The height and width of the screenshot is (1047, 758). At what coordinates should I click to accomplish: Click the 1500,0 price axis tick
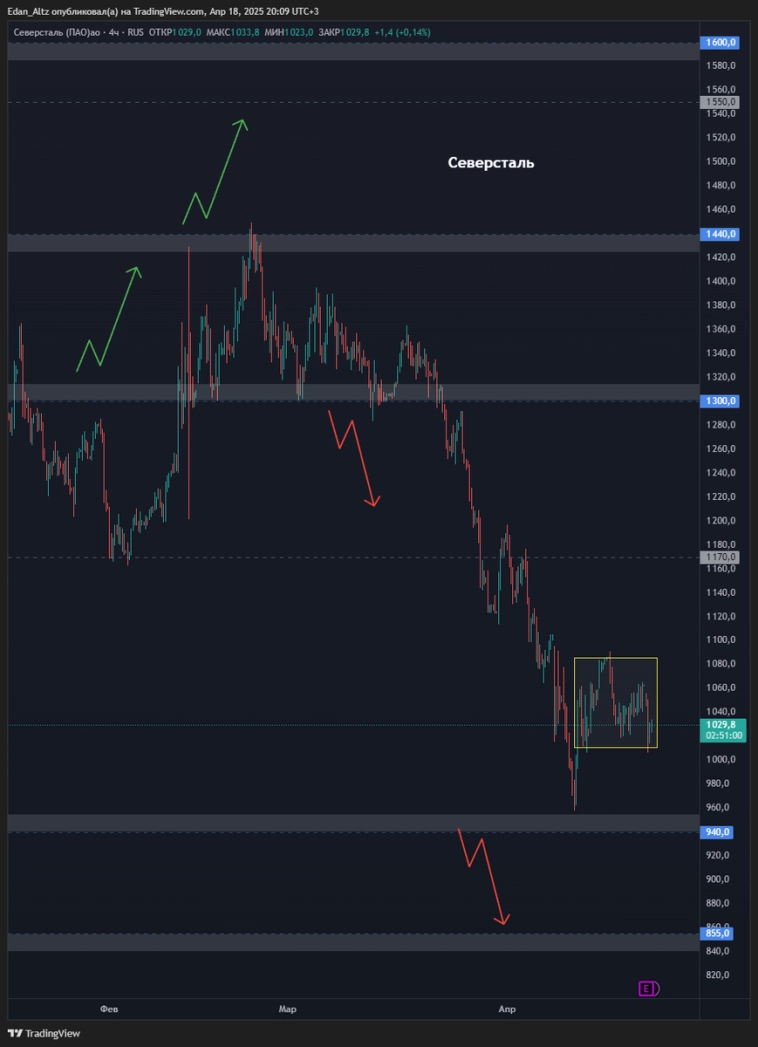(723, 162)
